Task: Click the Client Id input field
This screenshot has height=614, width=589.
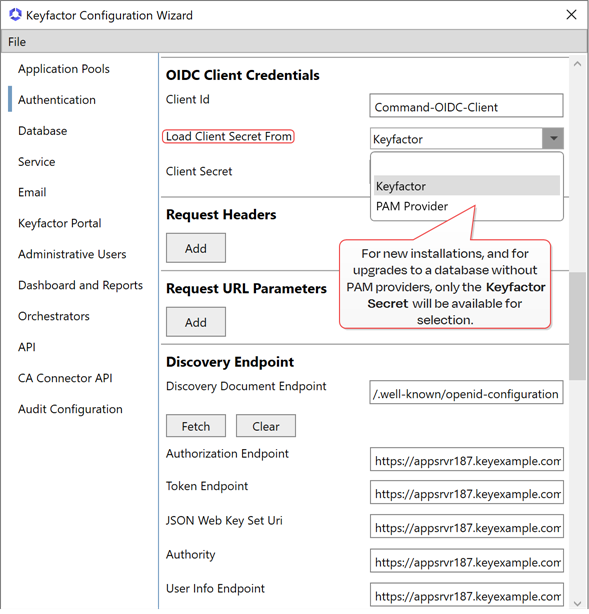Action: point(466,105)
